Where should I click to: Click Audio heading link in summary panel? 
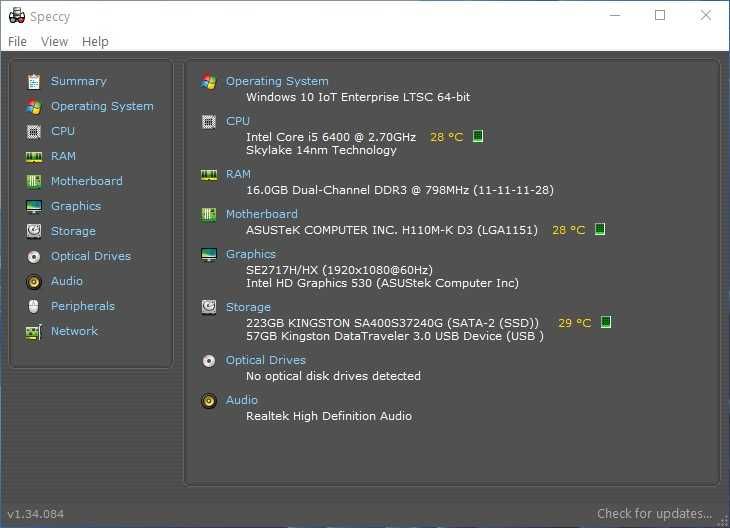click(x=242, y=400)
